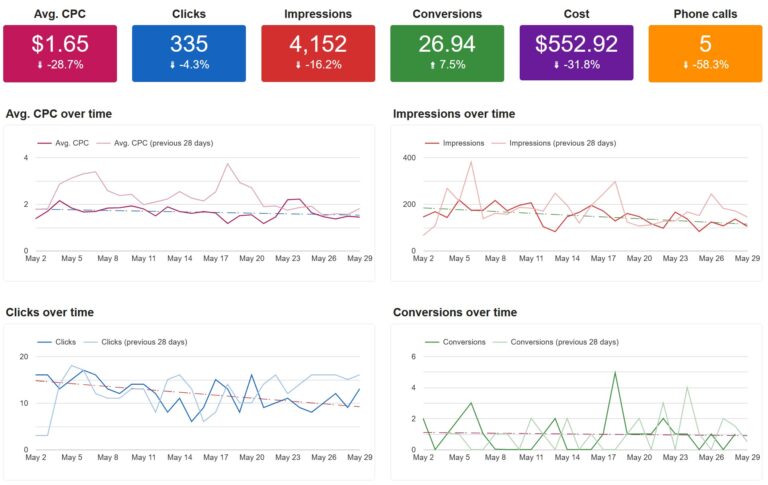Image resolution: width=768 pixels, height=485 pixels.
Task: Click the down arrow beside -16.2% in Impressions
Action: pos(297,63)
